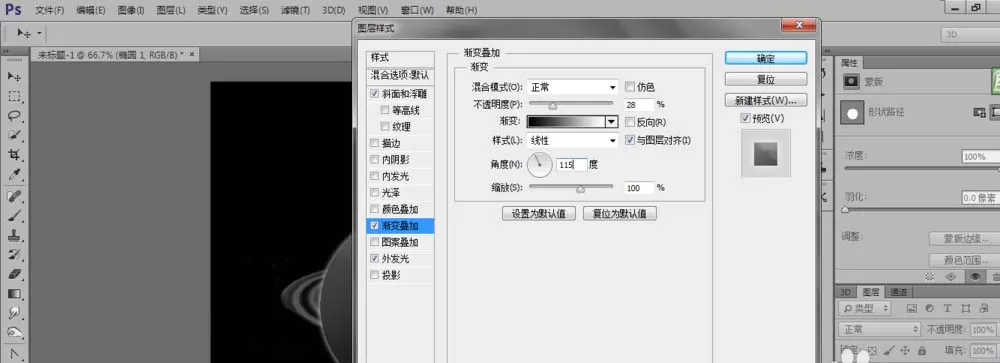The image size is (1000, 363).
Task: Click the 复位为默认值 button
Action: tap(620, 214)
